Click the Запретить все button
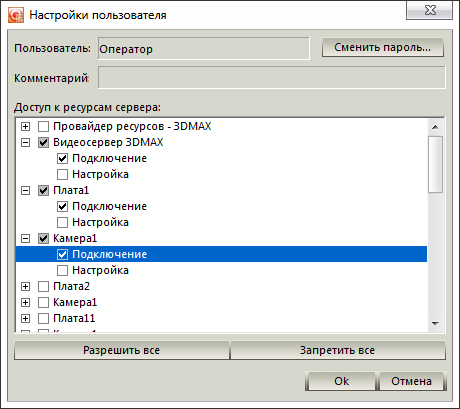Screen dimensions: 460x409 click(338, 350)
